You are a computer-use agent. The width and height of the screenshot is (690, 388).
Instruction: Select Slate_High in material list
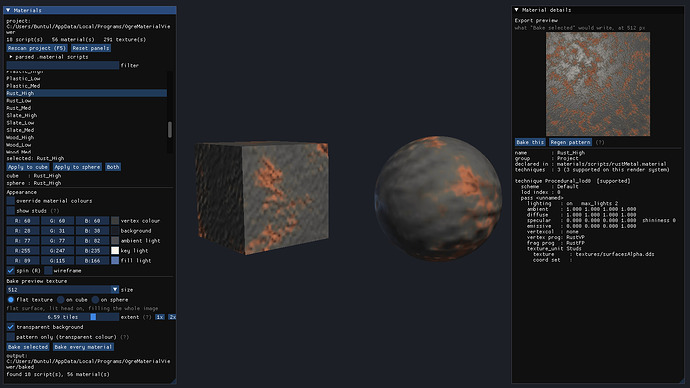86,115
